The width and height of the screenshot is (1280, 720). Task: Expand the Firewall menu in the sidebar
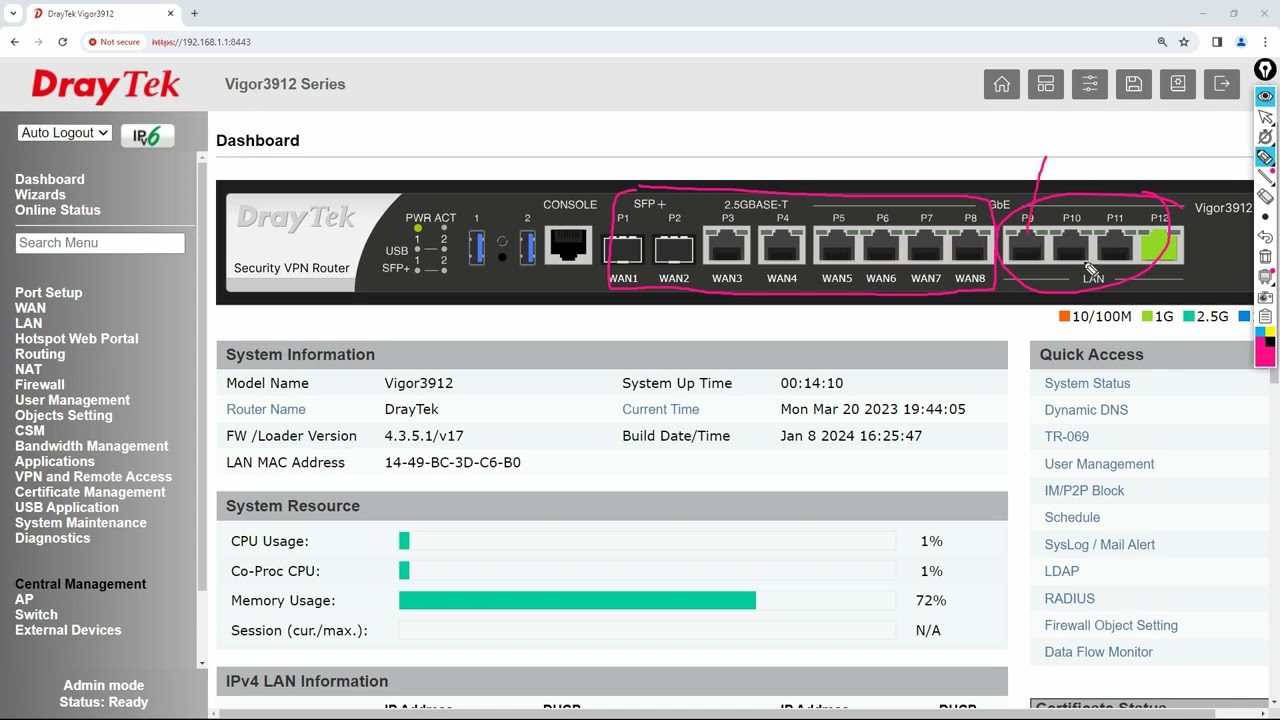click(x=39, y=384)
